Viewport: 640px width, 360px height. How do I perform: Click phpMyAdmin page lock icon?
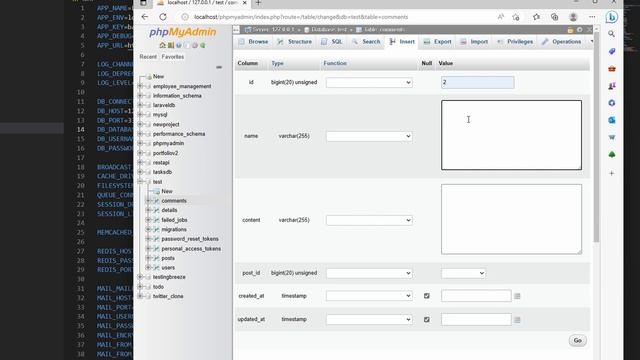(570, 30)
